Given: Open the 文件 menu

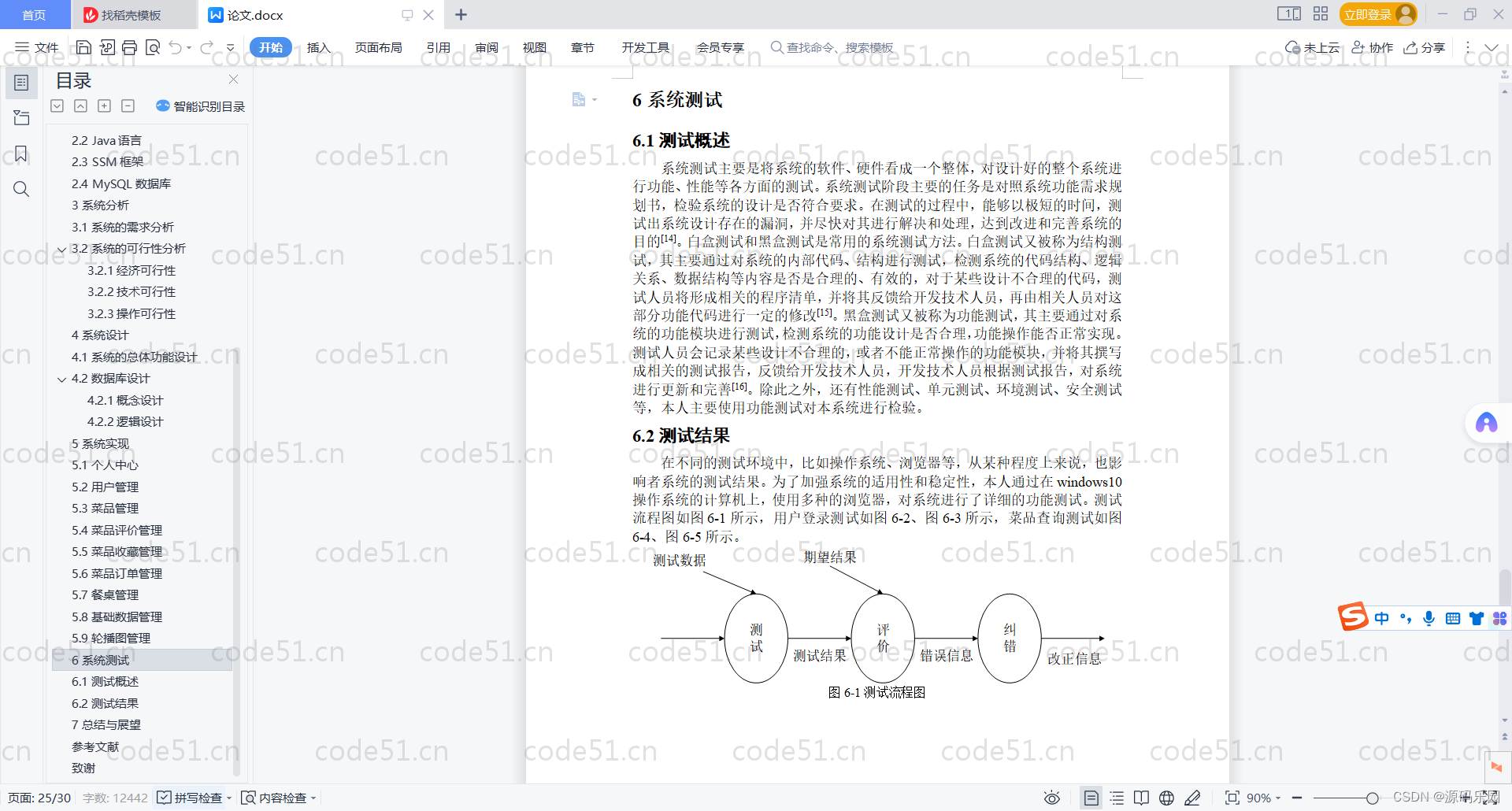Looking at the screenshot, I should coord(37,47).
